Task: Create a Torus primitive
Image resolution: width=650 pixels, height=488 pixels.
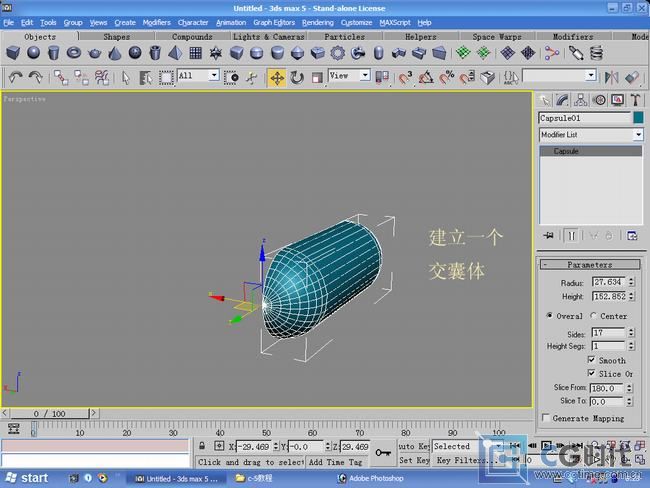Action: point(74,53)
